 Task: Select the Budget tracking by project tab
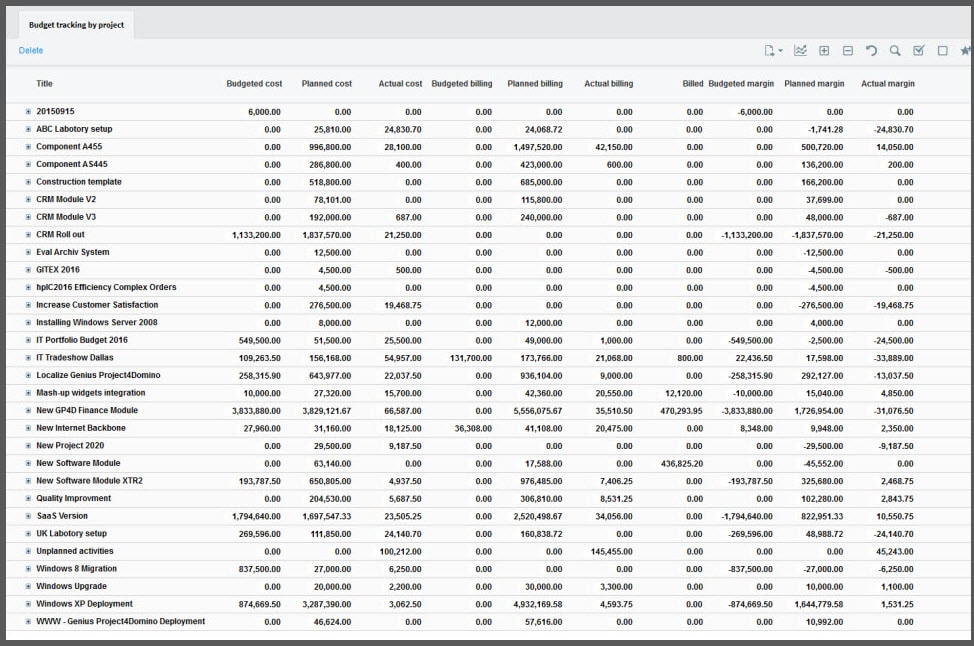76,25
